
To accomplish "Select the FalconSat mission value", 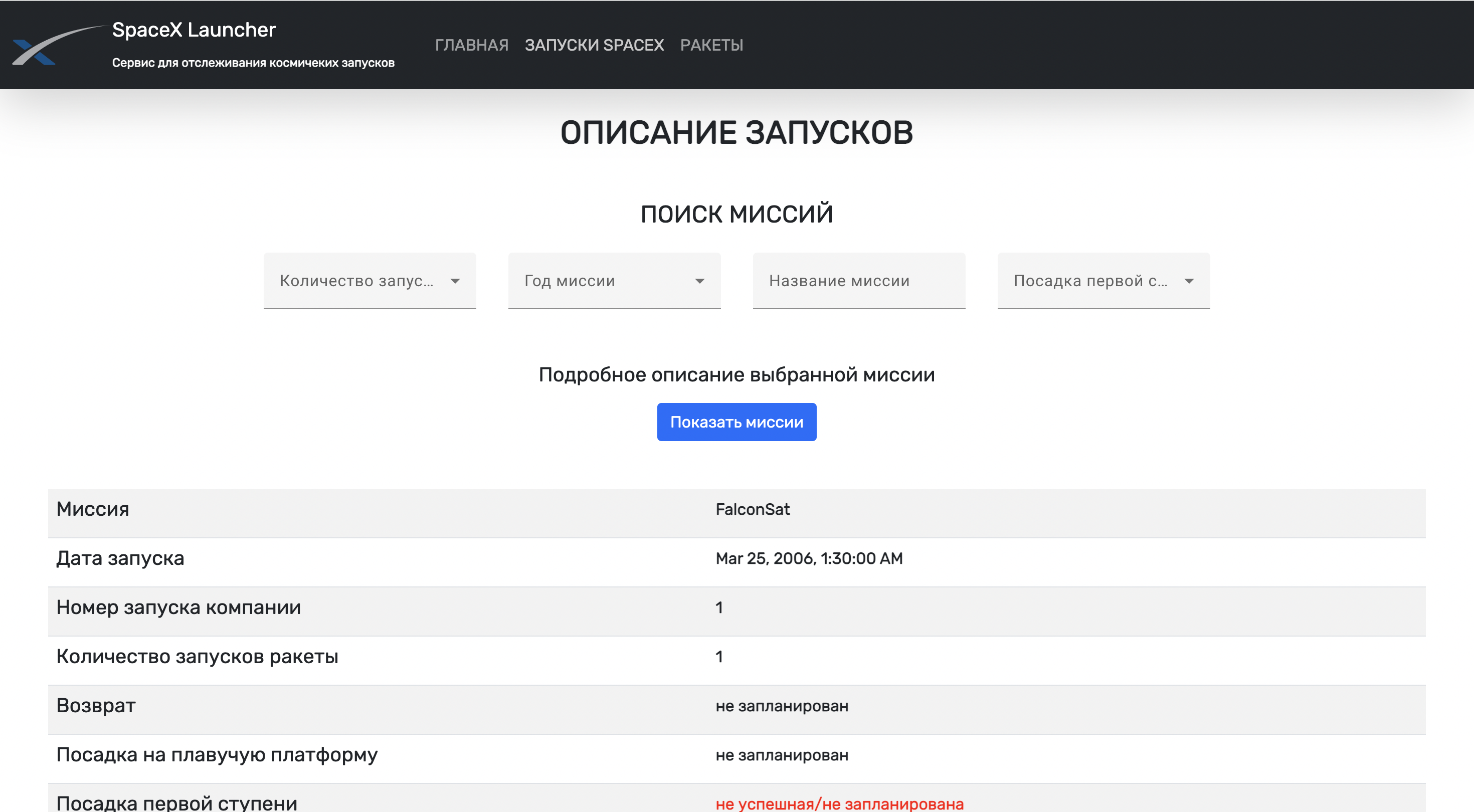I will coord(752,509).
